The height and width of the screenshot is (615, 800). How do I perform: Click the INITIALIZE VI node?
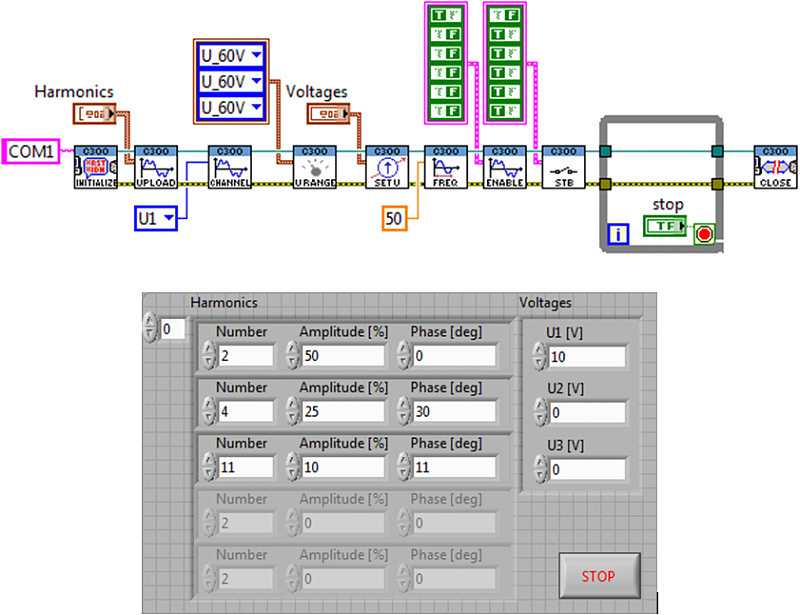(x=95, y=167)
